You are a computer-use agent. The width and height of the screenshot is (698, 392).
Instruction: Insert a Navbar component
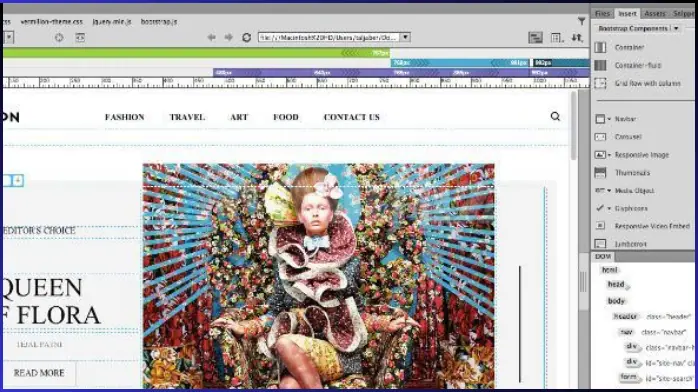point(625,119)
